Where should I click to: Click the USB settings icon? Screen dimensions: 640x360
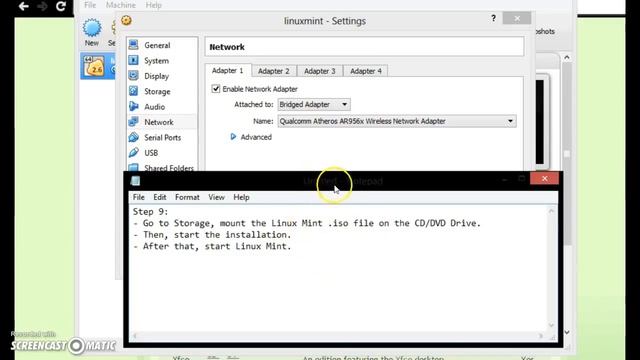pyautogui.click(x=133, y=152)
